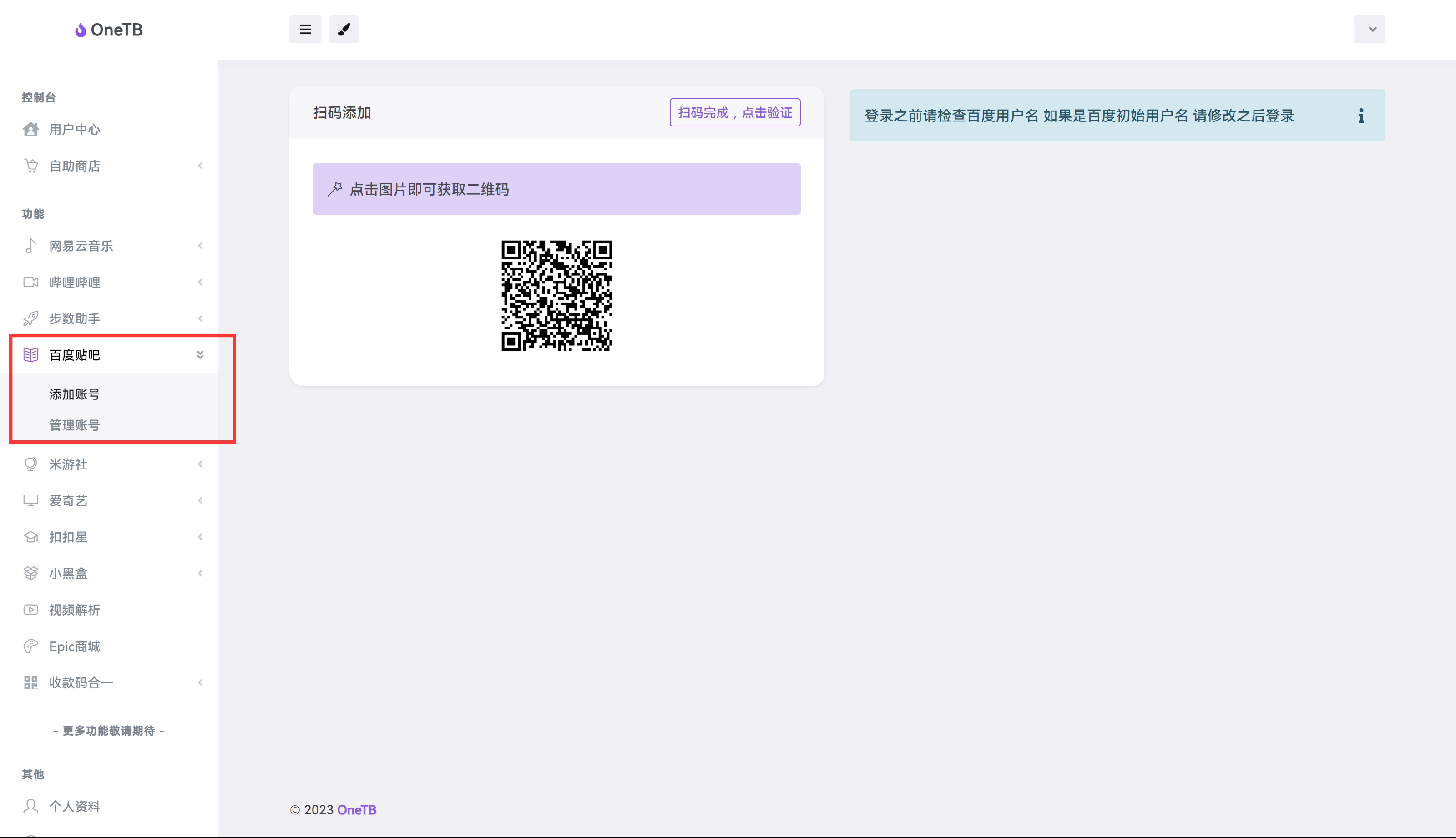This screenshot has width=1456, height=838.
Task: Click the Bilibili camera icon
Action: point(30,282)
